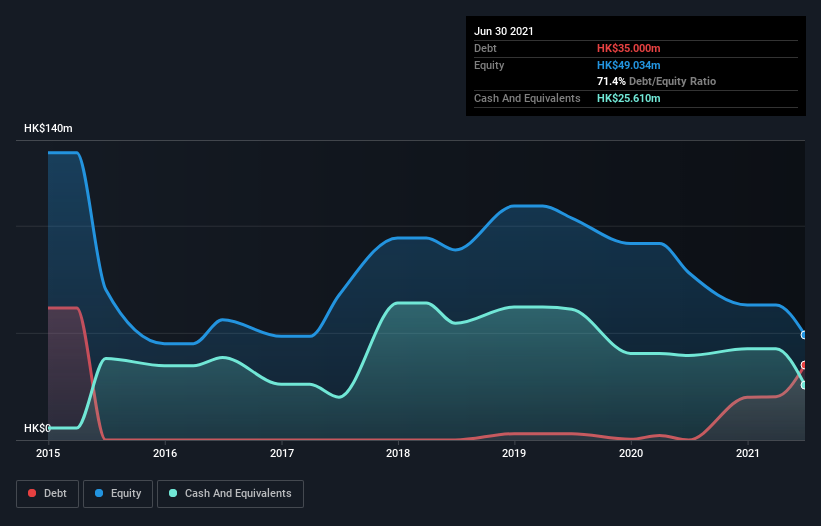821x526 pixels.
Task: Click the HK$140m y-axis label
Action: [48, 129]
